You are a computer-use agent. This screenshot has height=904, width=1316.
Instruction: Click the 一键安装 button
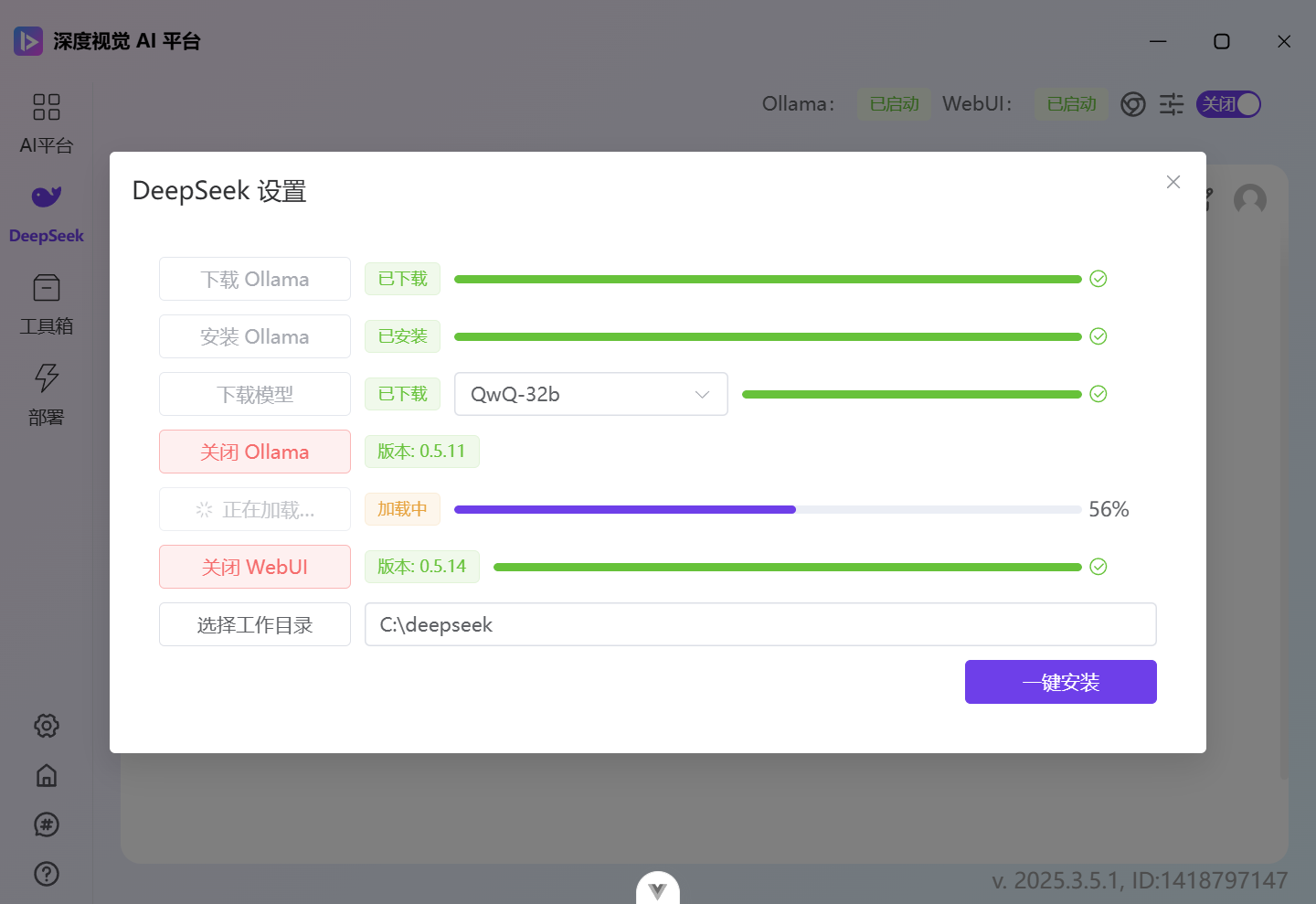(1061, 682)
